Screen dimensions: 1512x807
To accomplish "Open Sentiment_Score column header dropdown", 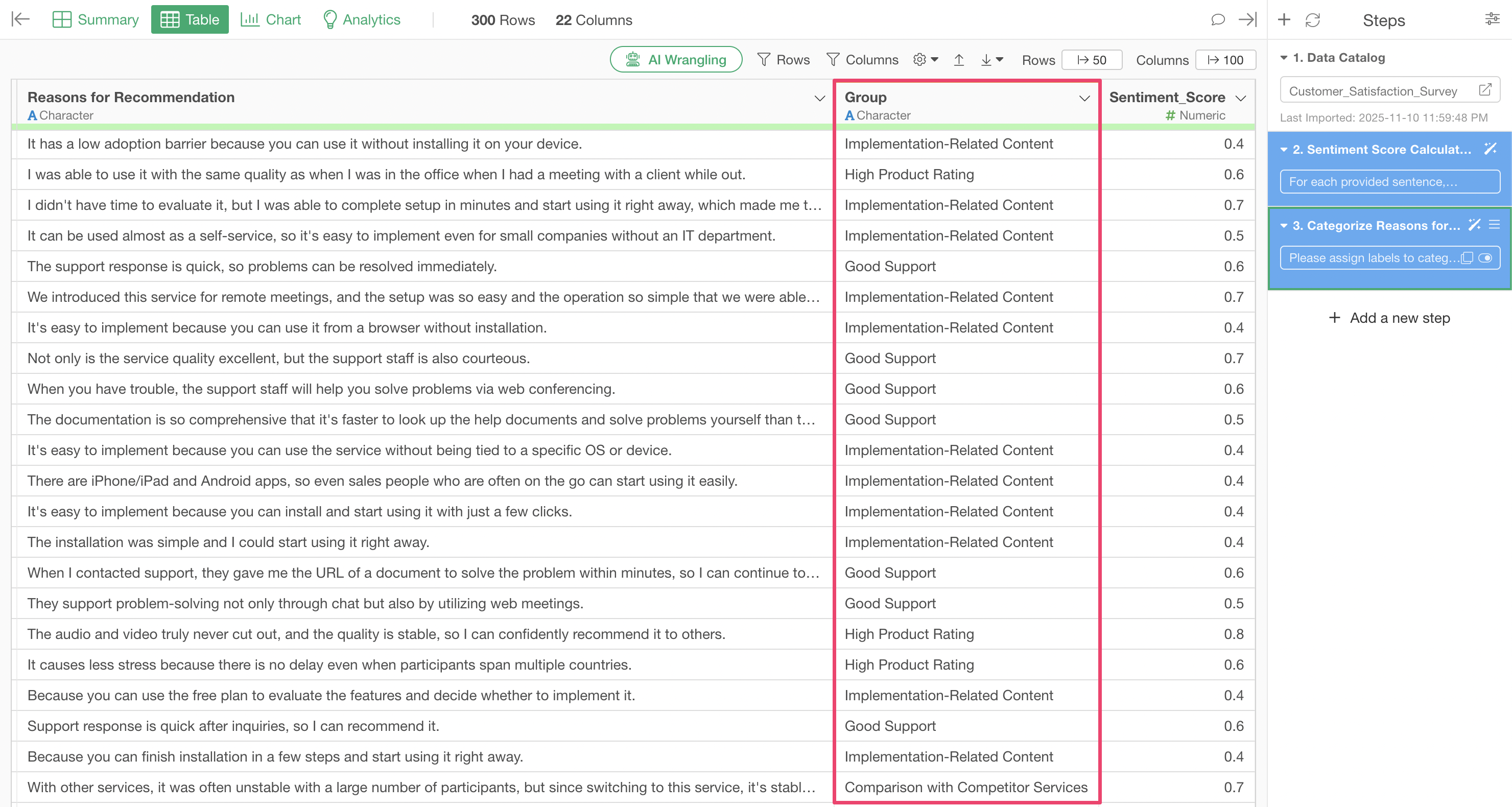I will [1240, 98].
